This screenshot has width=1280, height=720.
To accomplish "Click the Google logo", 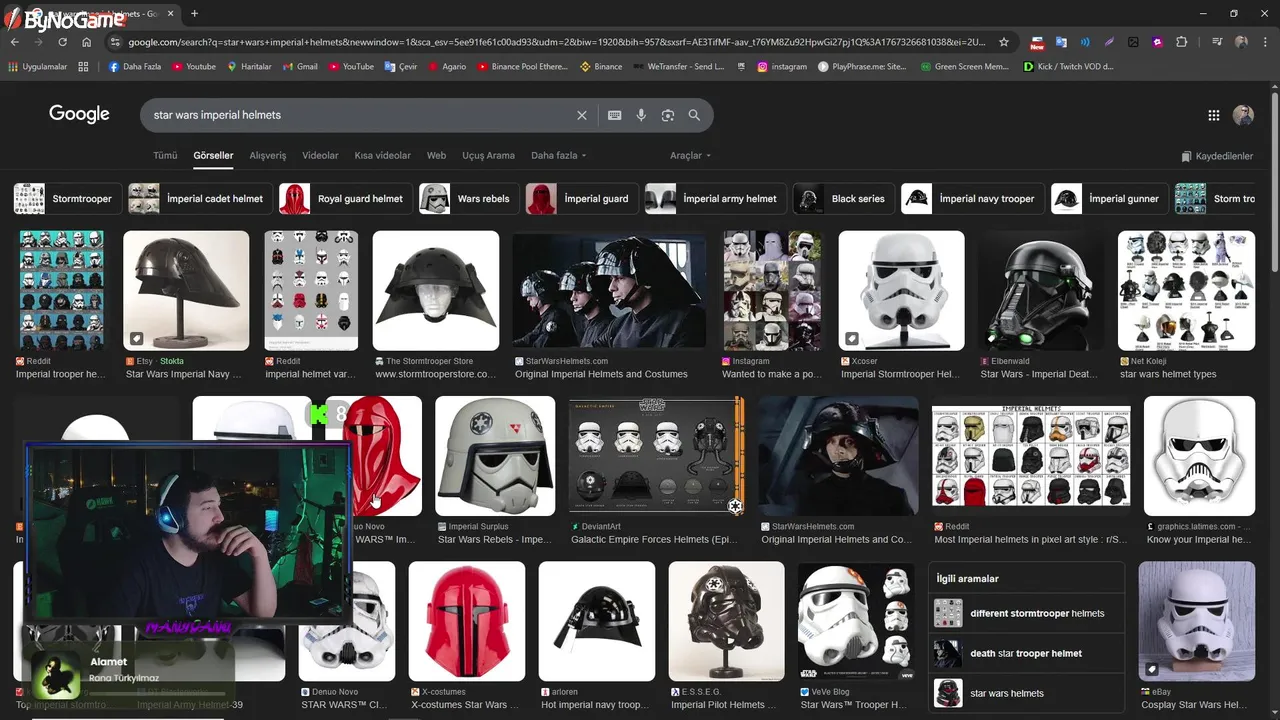I will (x=79, y=114).
